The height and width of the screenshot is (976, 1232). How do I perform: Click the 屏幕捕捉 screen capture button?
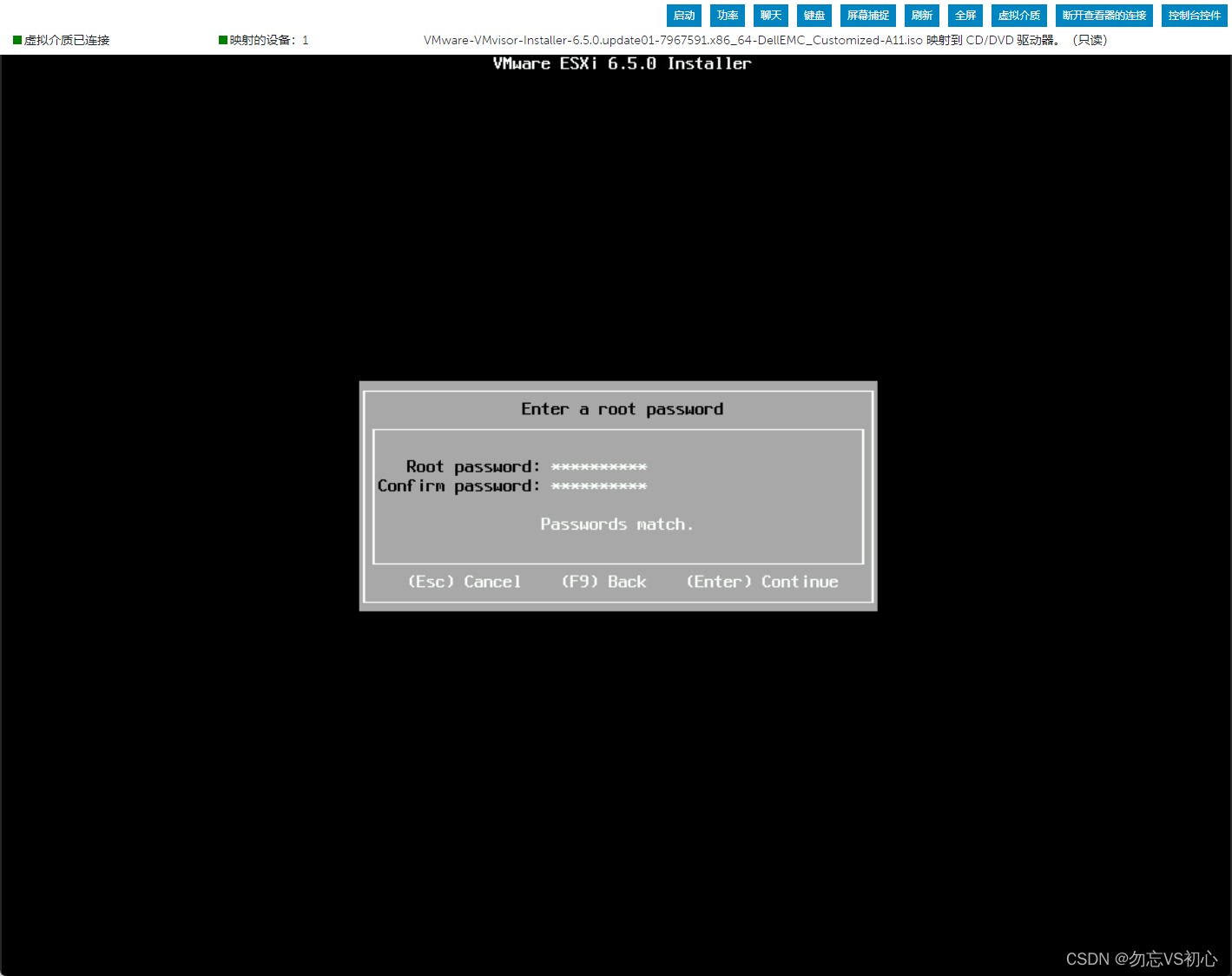[868, 16]
